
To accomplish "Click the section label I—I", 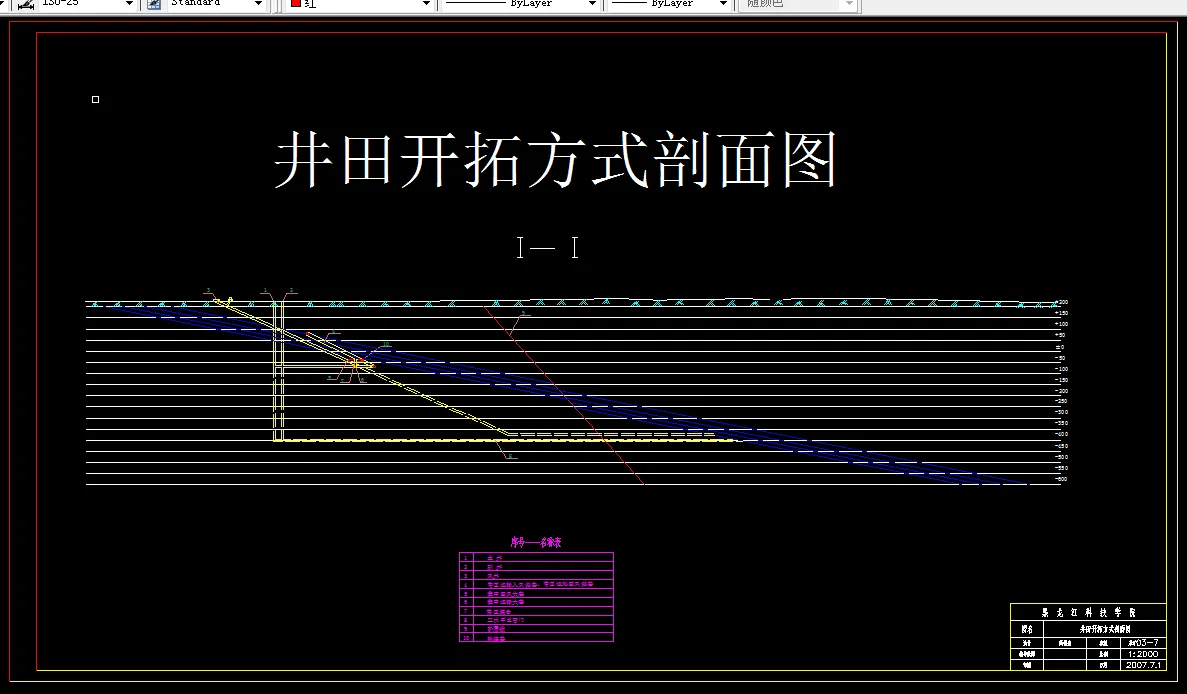I will point(545,248).
